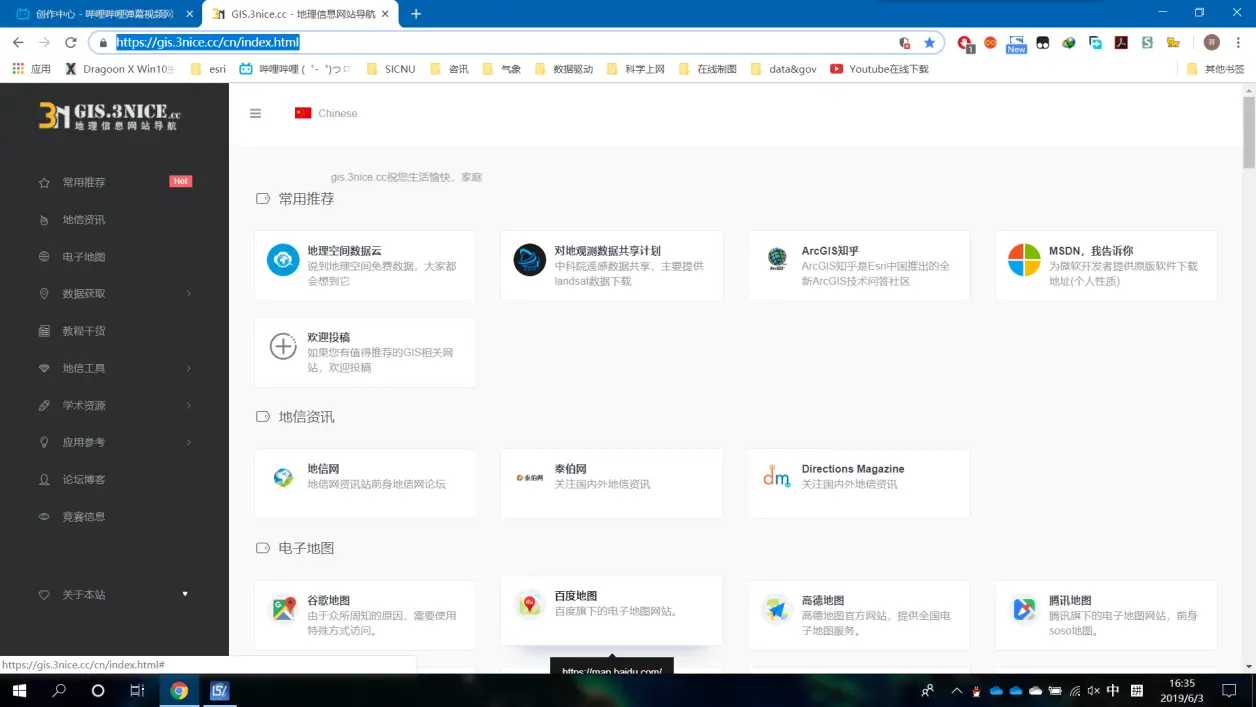Click the page vertical scrollbar thumb

pyautogui.click(x=1249, y=132)
